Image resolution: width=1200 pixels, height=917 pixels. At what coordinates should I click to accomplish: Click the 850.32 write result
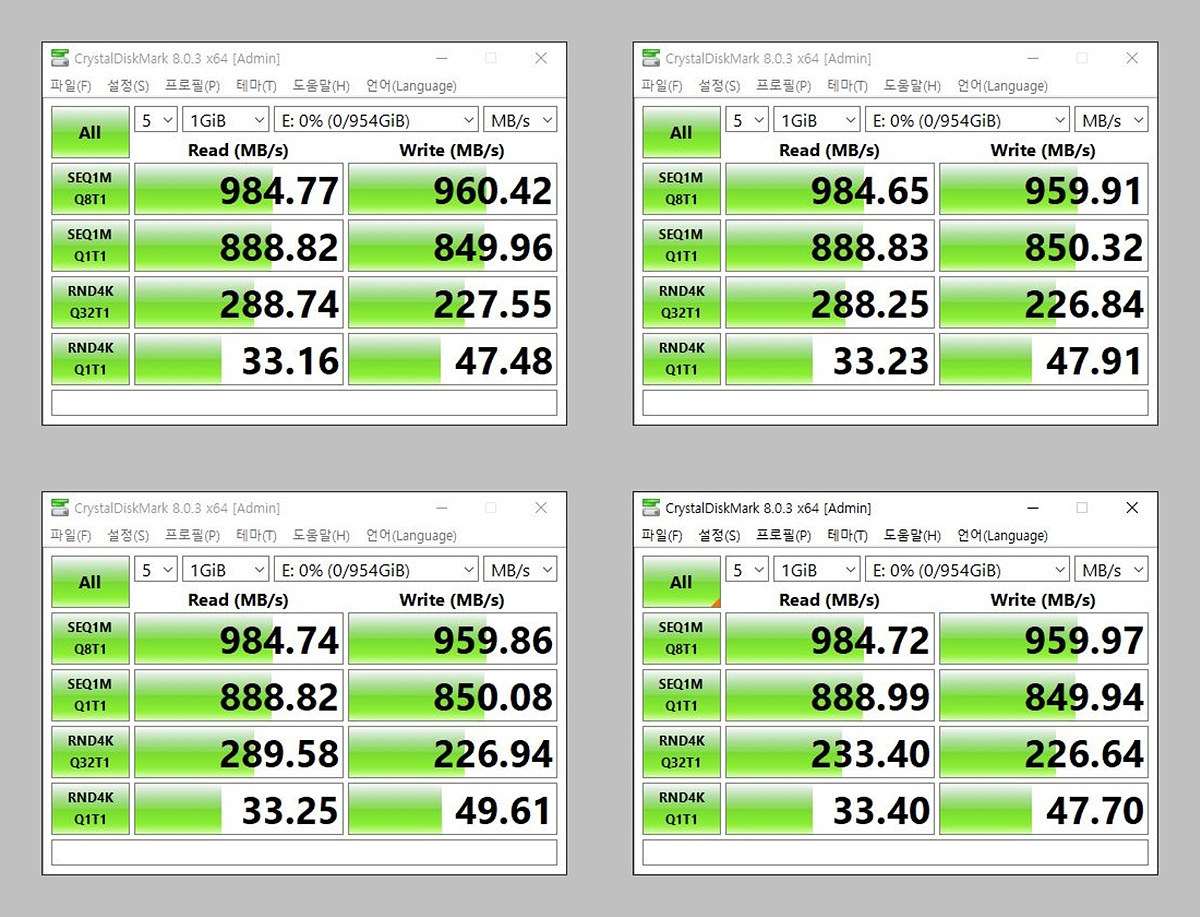1044,246
